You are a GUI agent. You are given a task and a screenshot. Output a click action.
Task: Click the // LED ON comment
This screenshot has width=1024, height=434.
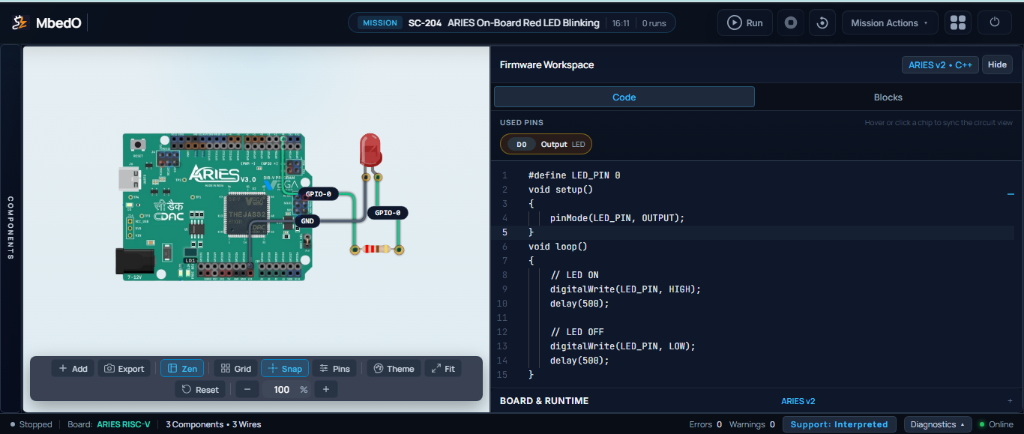pos(574,275)
